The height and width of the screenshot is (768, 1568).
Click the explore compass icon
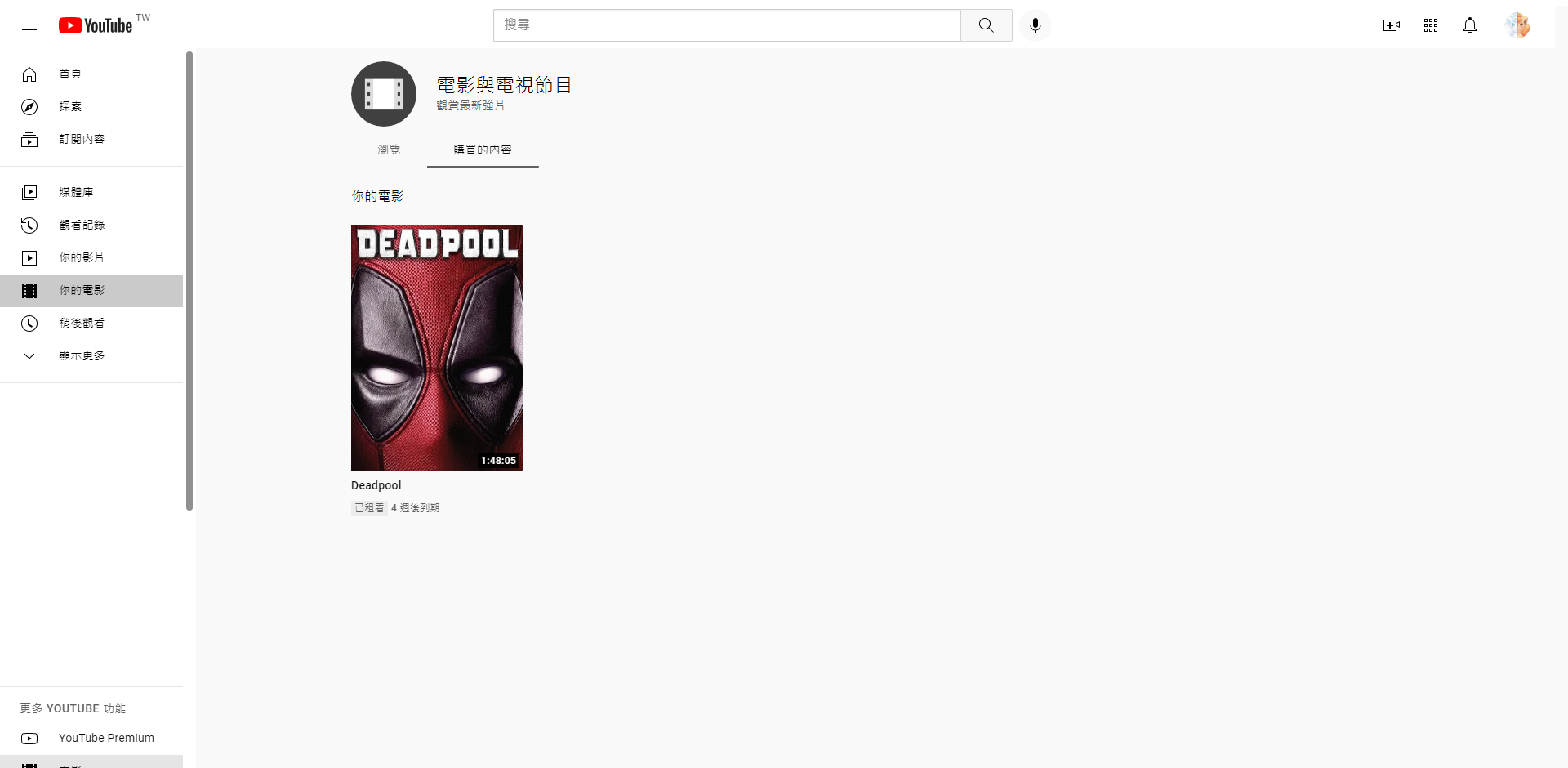[29, 107]
